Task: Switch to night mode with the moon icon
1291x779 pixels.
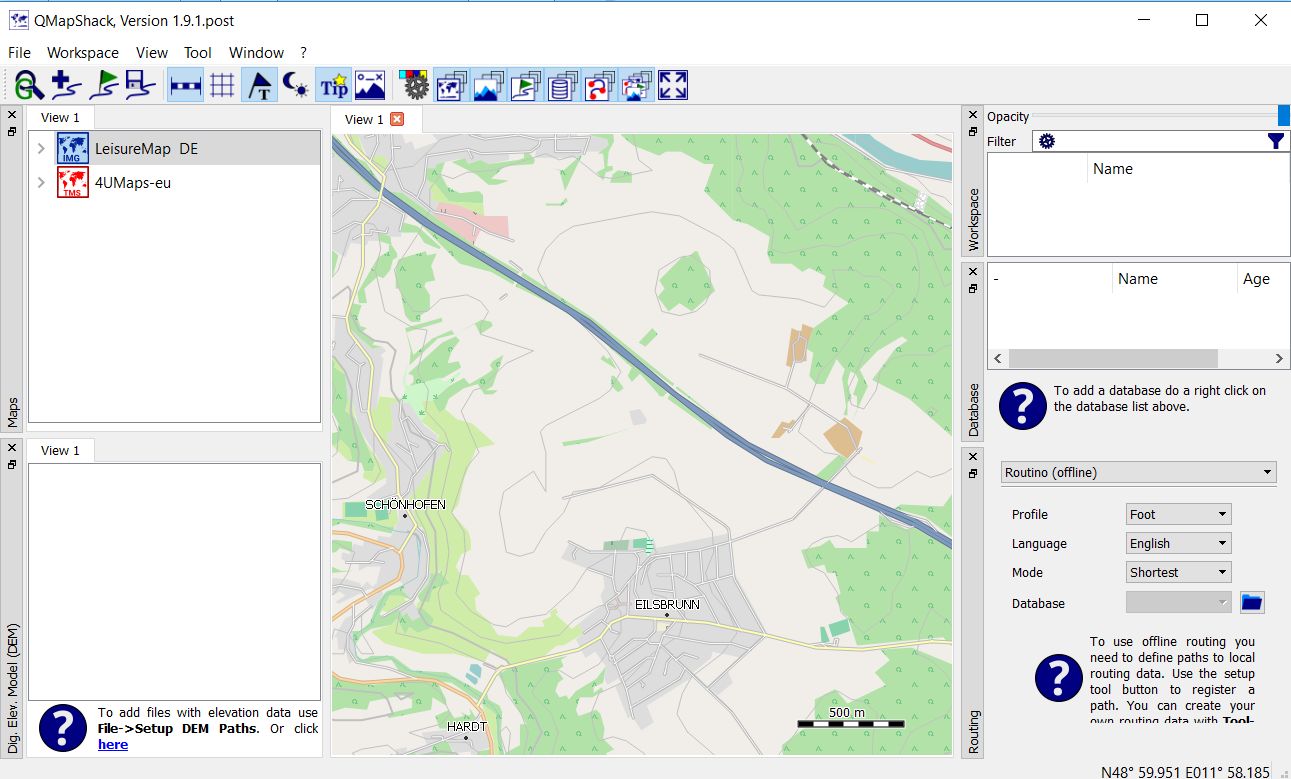Action: coord(296,85)
